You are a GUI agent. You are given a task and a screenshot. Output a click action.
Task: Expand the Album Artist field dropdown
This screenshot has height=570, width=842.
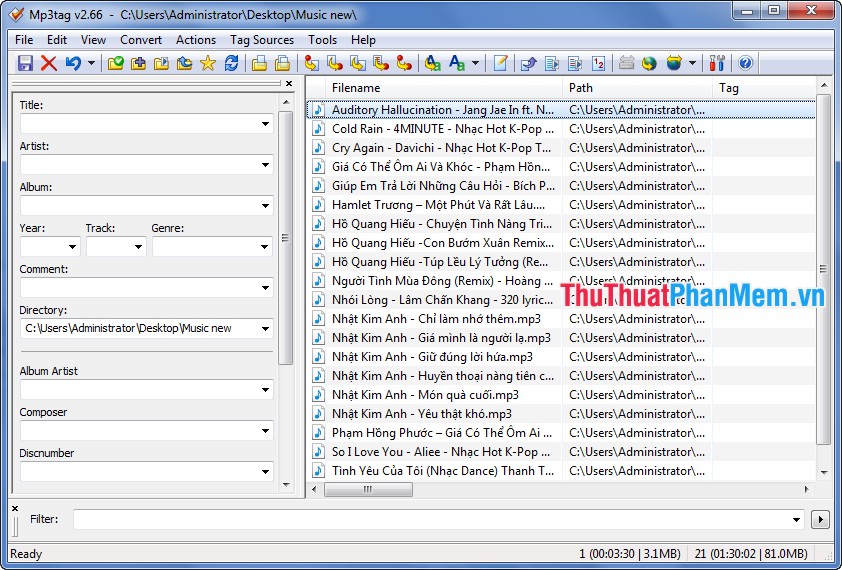(265, 390)
